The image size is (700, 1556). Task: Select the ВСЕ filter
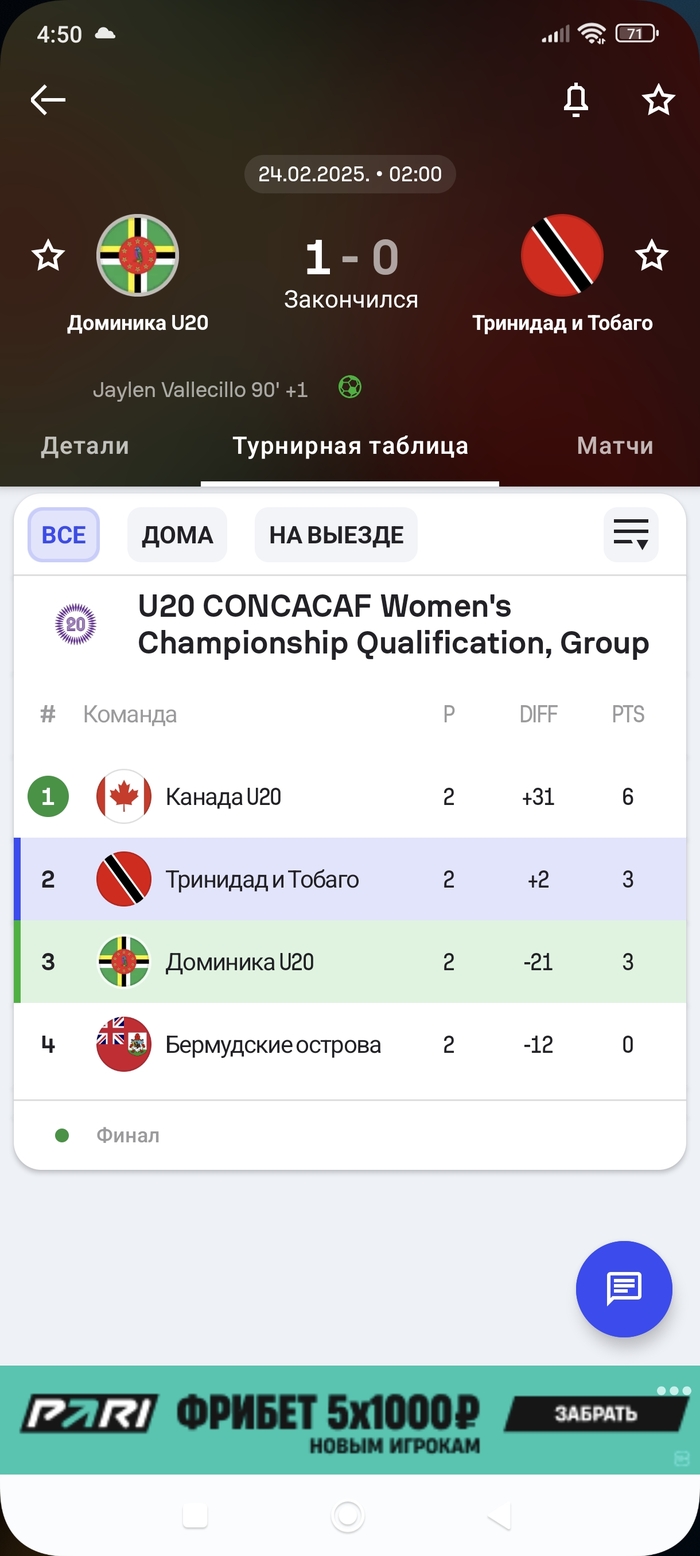63,535
